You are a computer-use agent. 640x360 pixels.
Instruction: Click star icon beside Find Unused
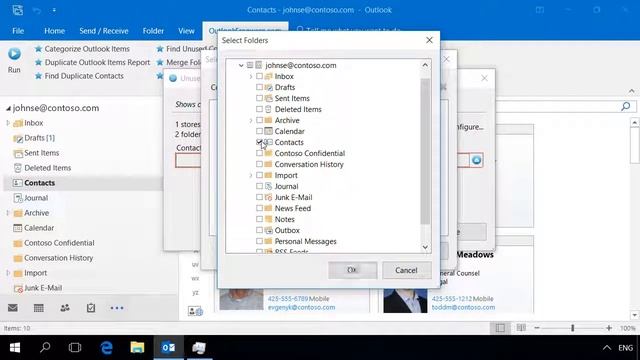(x=160, y=49)
